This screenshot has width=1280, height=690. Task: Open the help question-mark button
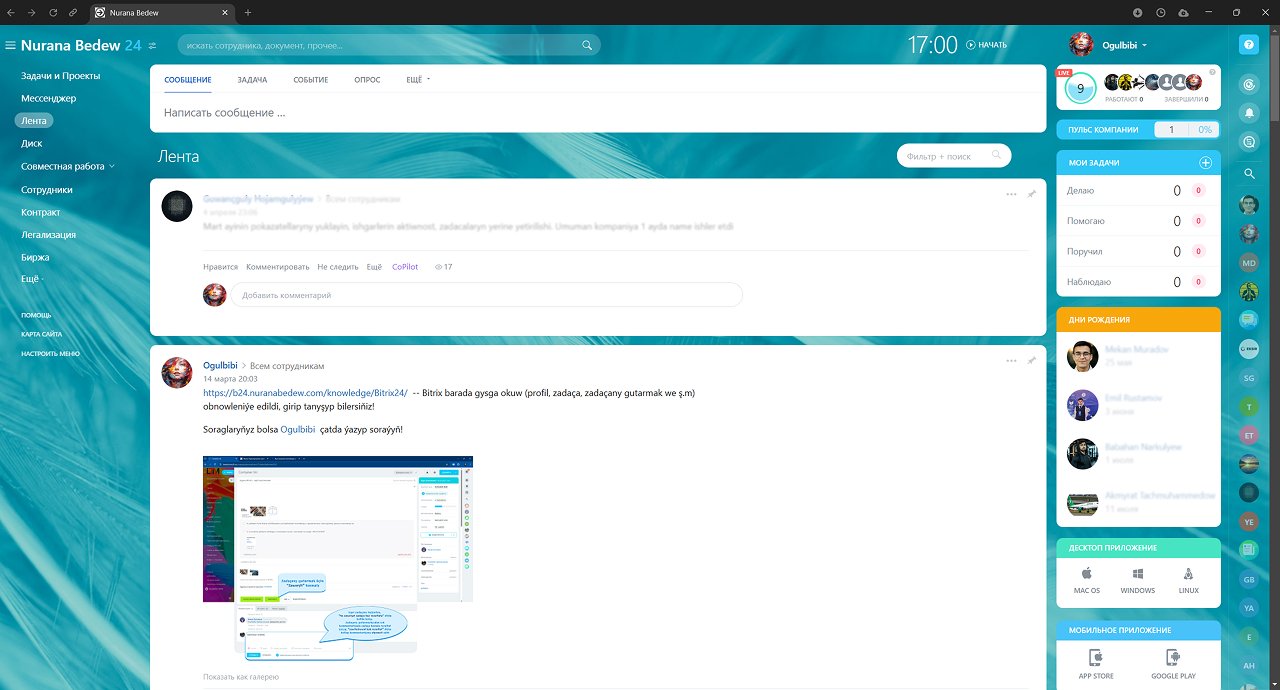(x=1248, y=45)
